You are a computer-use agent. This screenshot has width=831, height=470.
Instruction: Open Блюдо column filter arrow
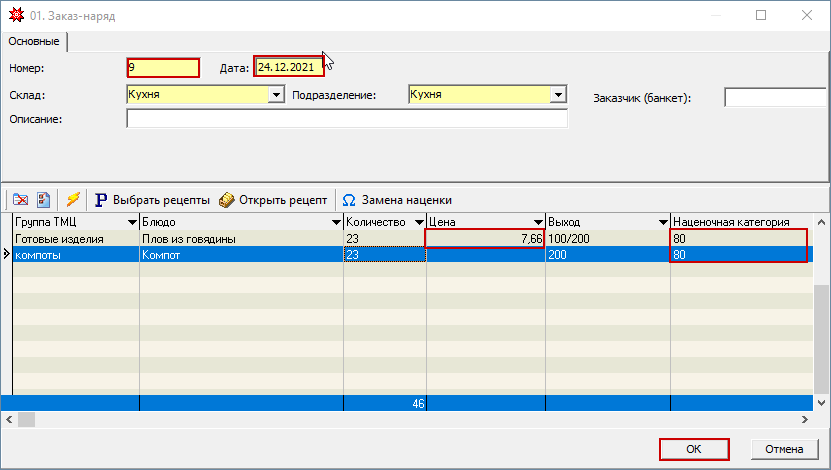click(x=335, y=222)
